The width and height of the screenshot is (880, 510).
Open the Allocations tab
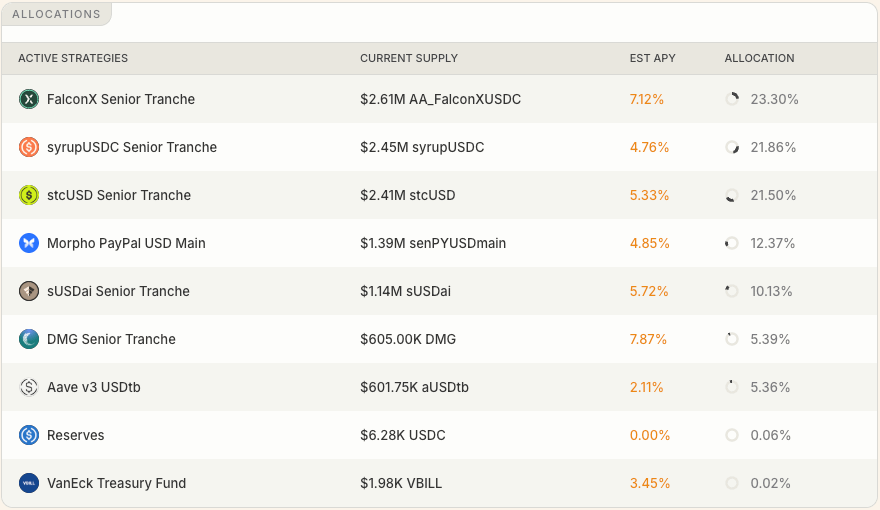56,14
